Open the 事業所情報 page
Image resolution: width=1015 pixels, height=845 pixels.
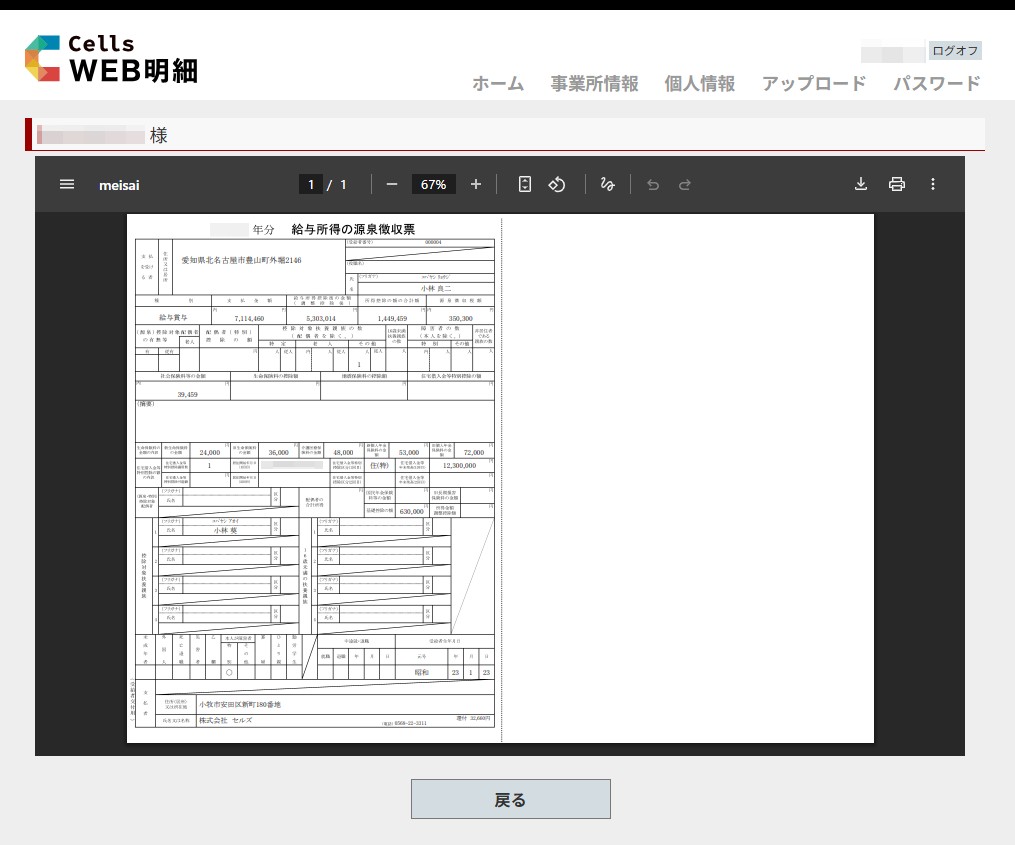tap(594, 83)
